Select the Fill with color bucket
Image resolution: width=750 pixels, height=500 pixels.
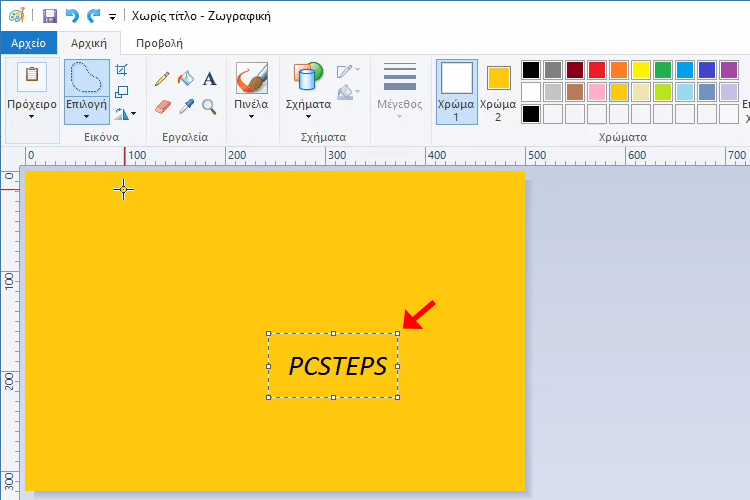coord(186,78)
